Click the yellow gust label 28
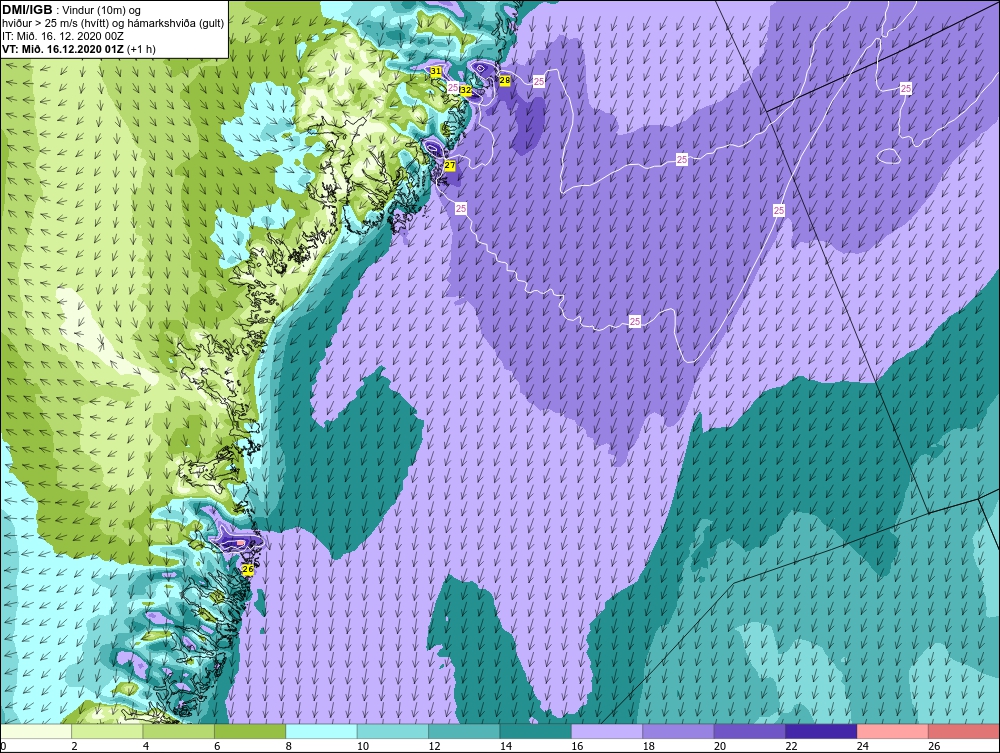 pyautogui.click(x=504, y=80)
